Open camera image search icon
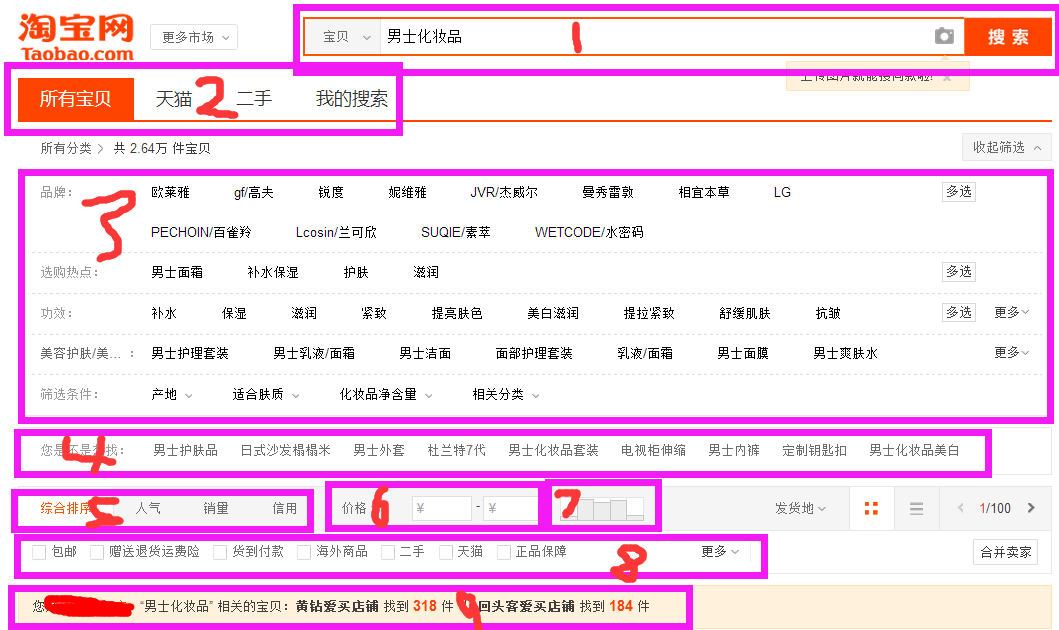Image resolution: width=1059 pixels, height=630 pixels. (x=944, y=36)
